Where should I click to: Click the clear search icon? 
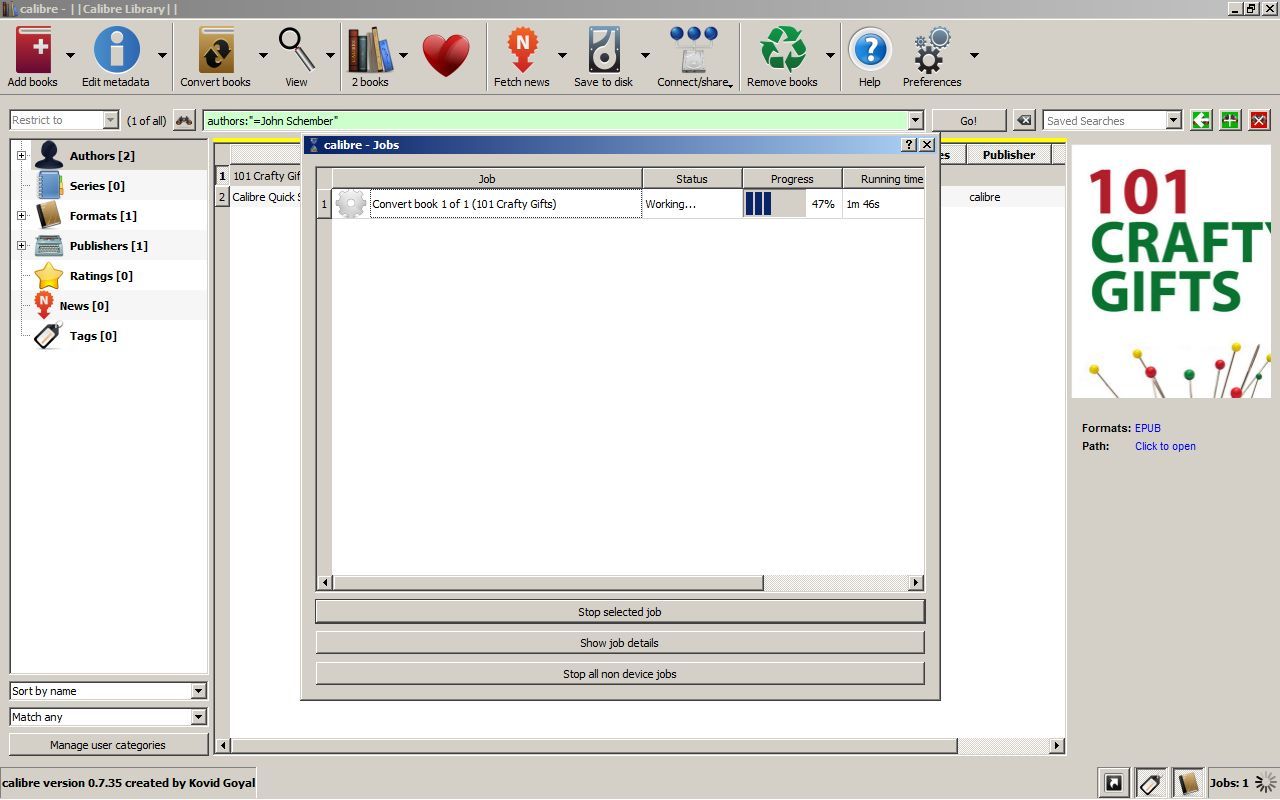1024,120
